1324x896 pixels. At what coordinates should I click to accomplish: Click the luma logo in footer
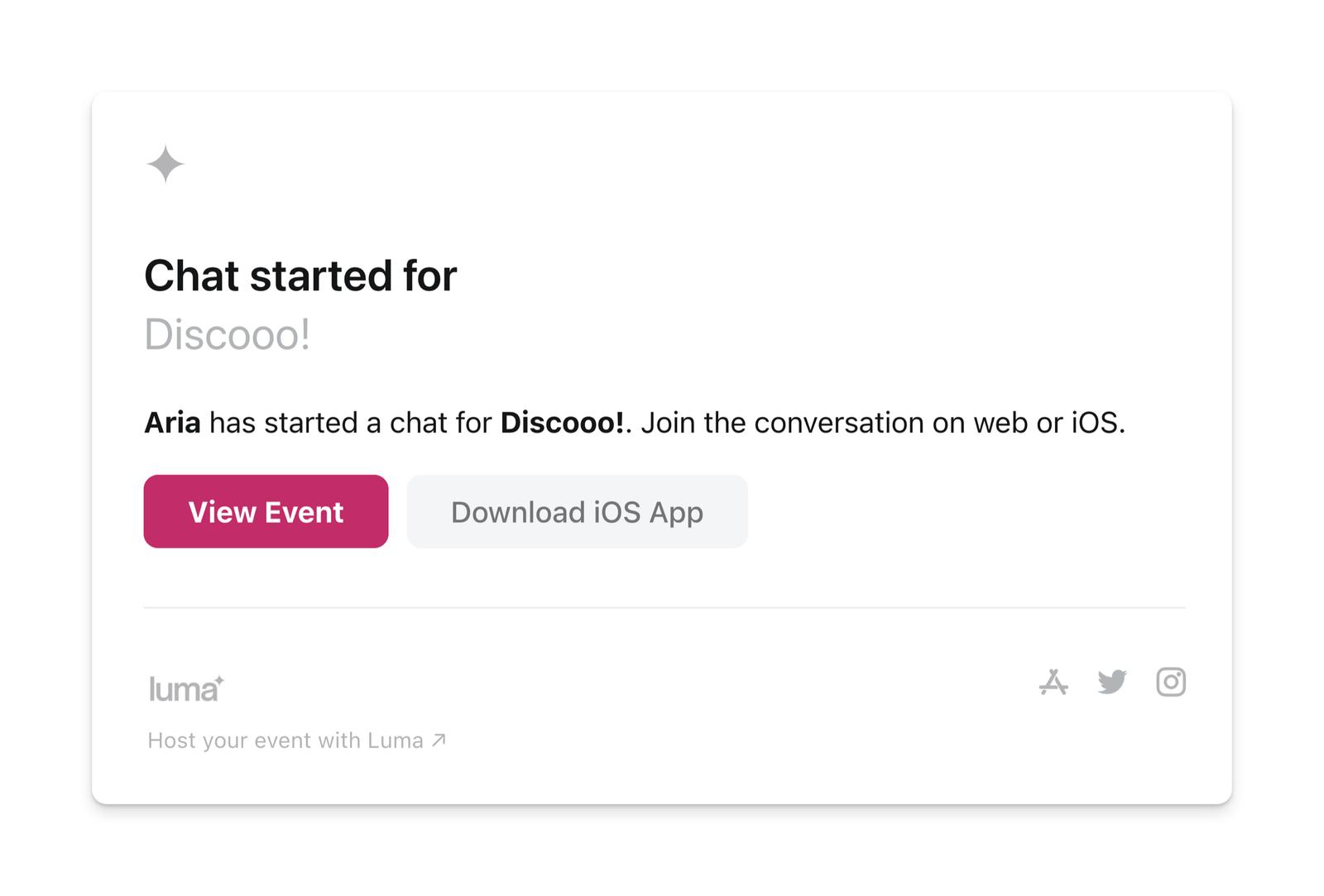pyautogui.click(x=182, y=689)
